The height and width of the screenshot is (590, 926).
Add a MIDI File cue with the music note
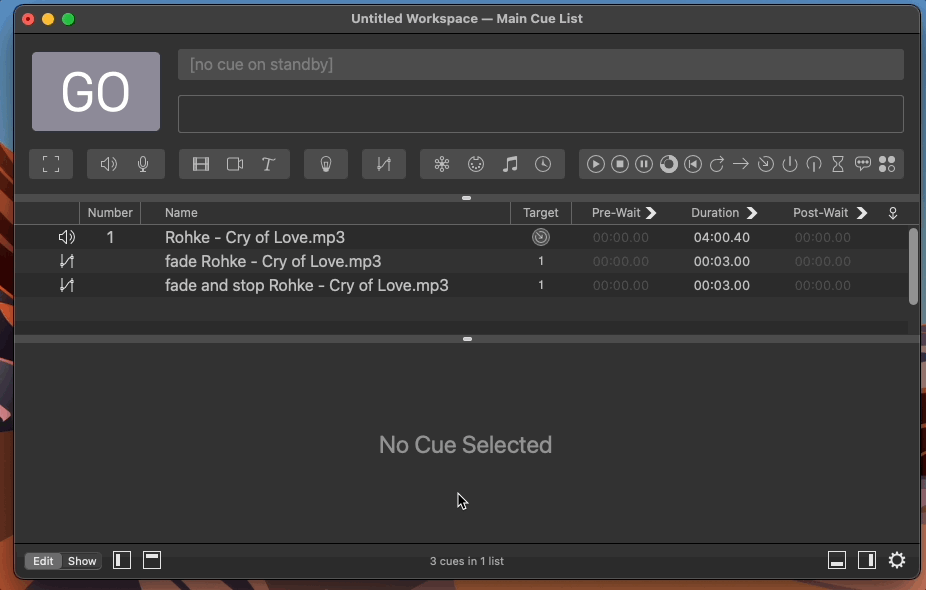coord(510,164)
